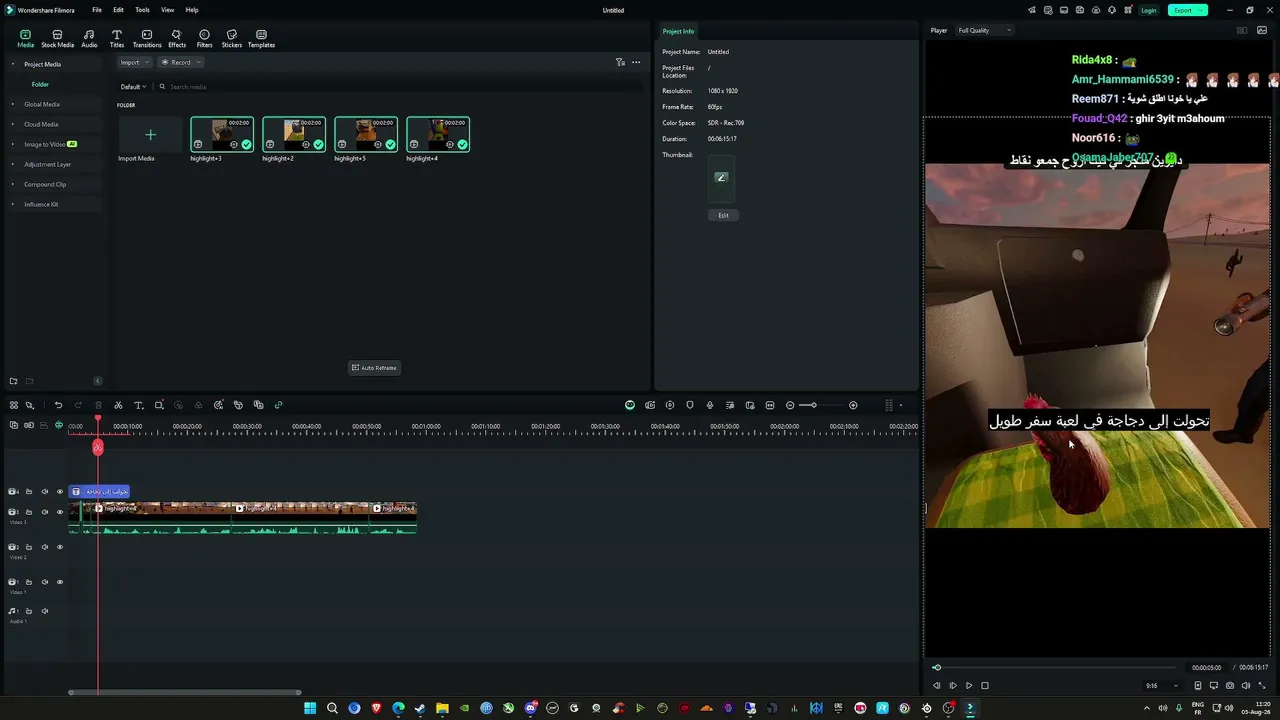Hide the Video 3 track

(60, 512)
